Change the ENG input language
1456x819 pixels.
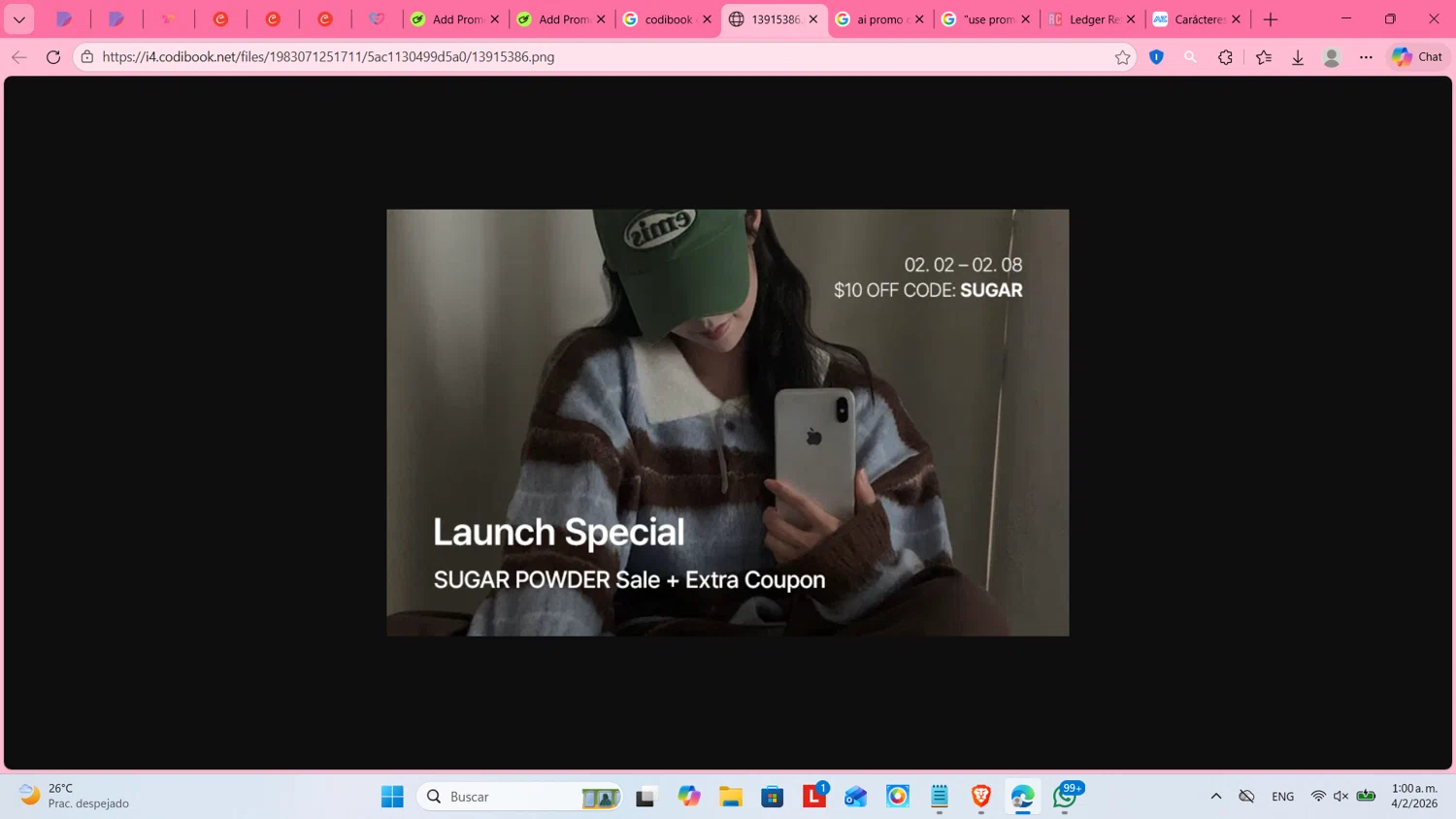[x=1283, y=797]
